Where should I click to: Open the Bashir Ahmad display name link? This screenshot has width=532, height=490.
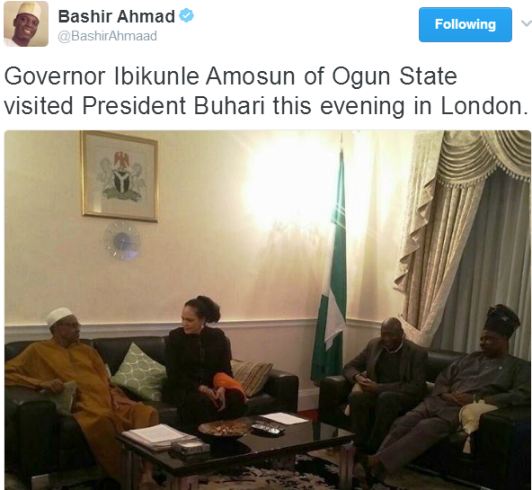(x=116, y=16)
